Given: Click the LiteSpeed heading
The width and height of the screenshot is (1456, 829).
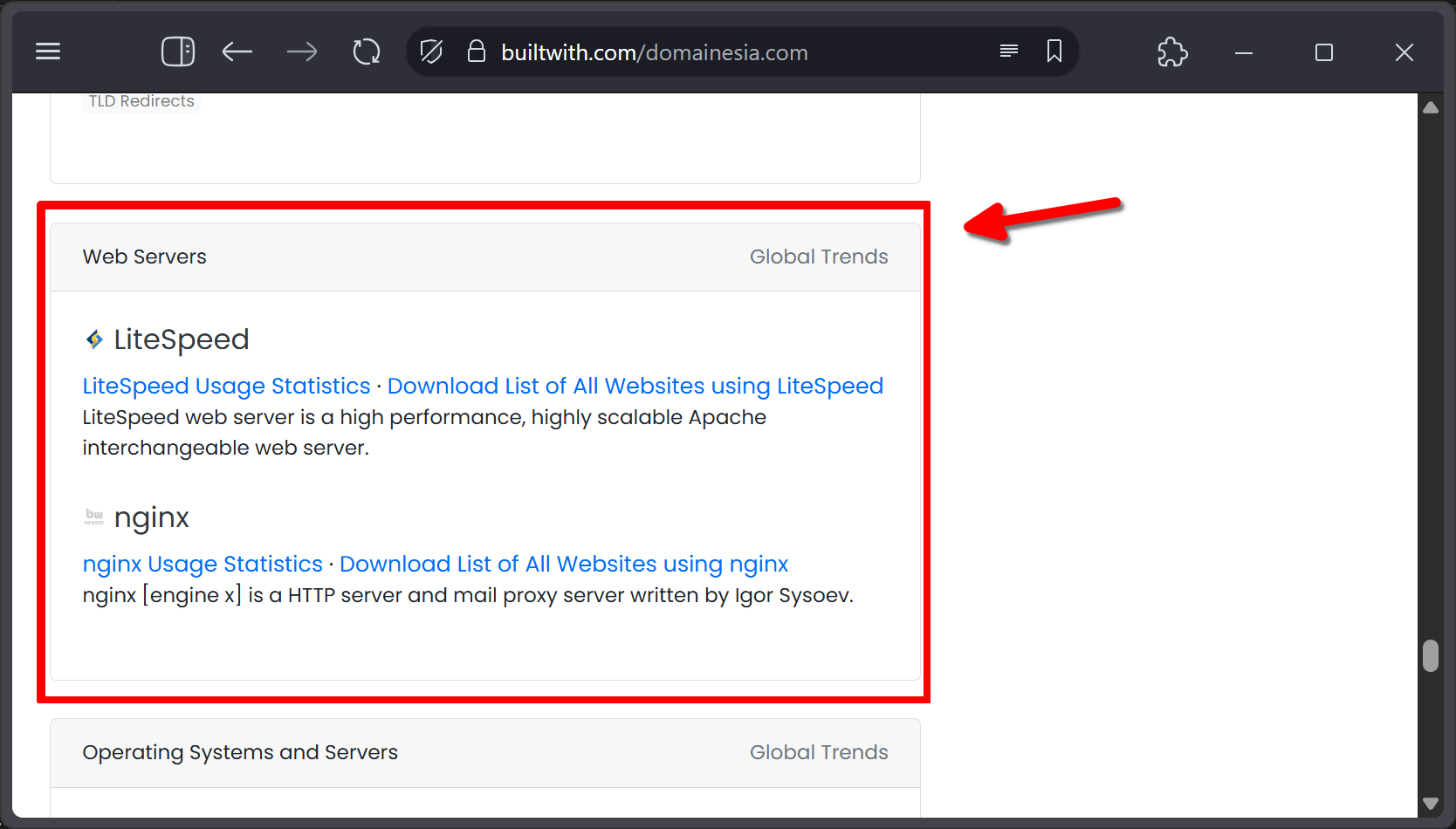Looking at the screenshot, I should pos(182,339).
